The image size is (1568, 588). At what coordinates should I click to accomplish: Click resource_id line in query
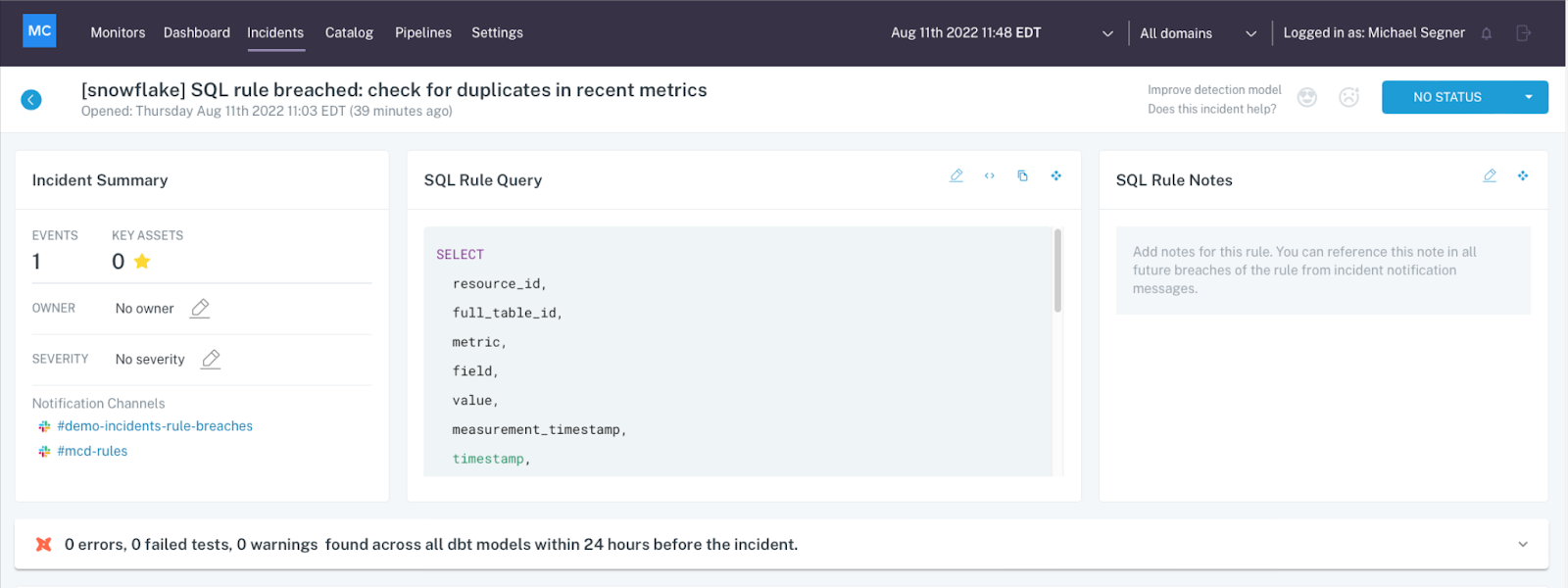pos(499,284)
